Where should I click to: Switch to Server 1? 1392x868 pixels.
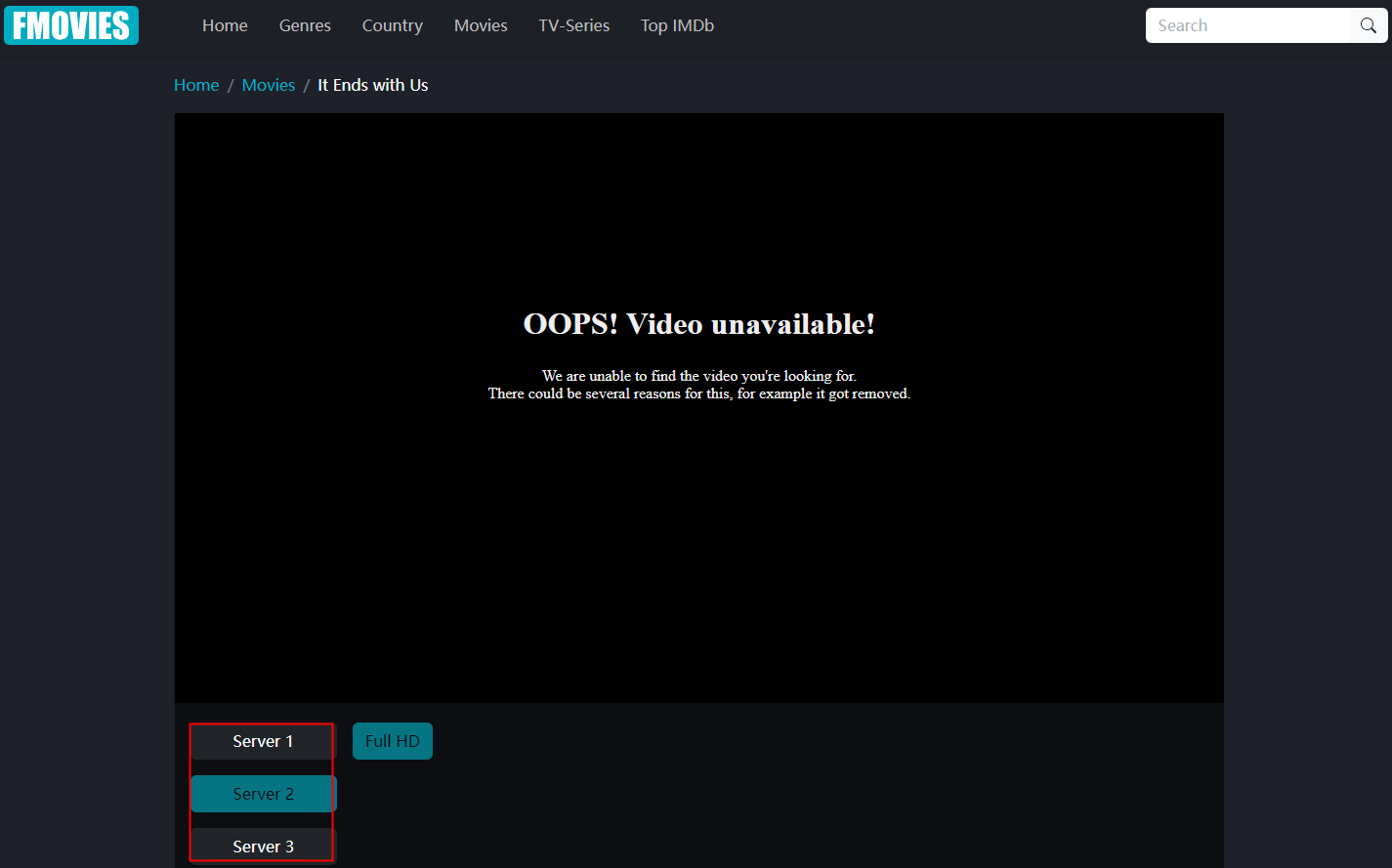coord(263,741)
